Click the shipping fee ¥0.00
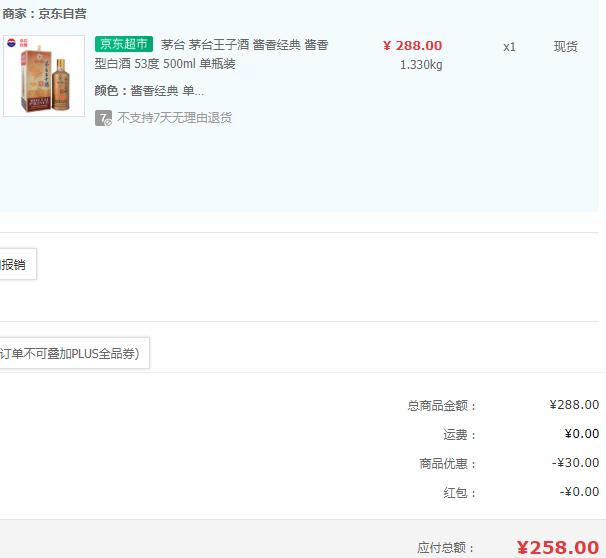Screen dimensions: 606x558 [582, 434]
